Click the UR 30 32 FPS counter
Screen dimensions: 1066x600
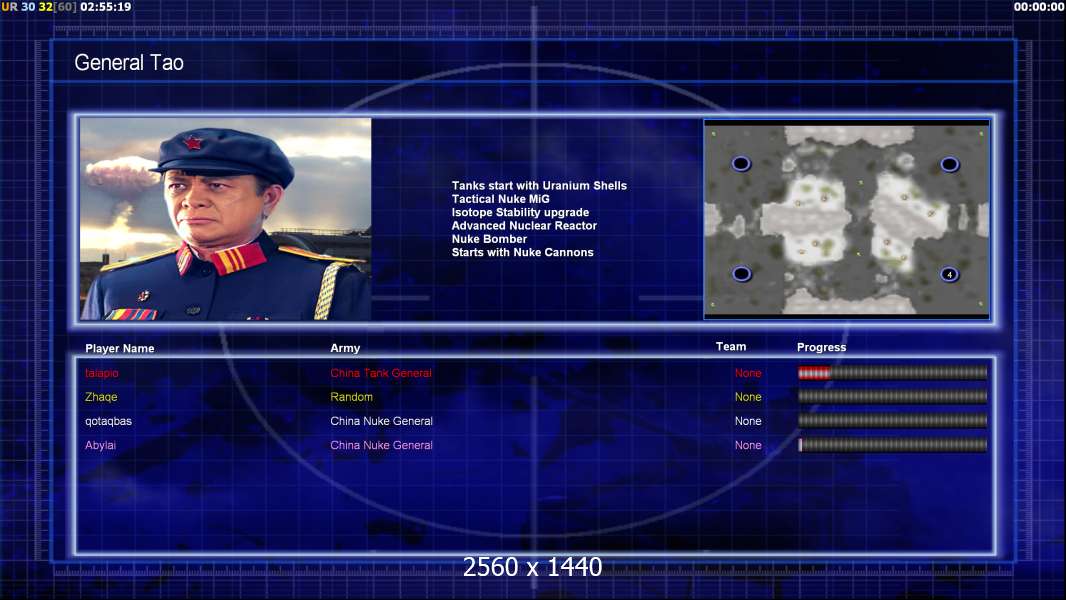(39, 7)
